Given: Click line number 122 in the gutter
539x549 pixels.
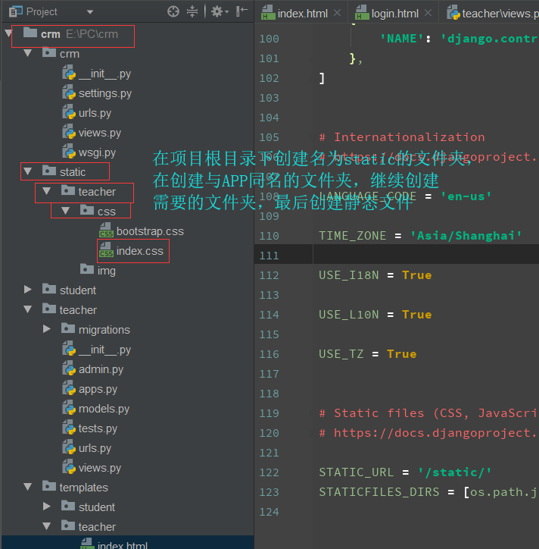Looking at the screenshot, I should click(269, 473).
